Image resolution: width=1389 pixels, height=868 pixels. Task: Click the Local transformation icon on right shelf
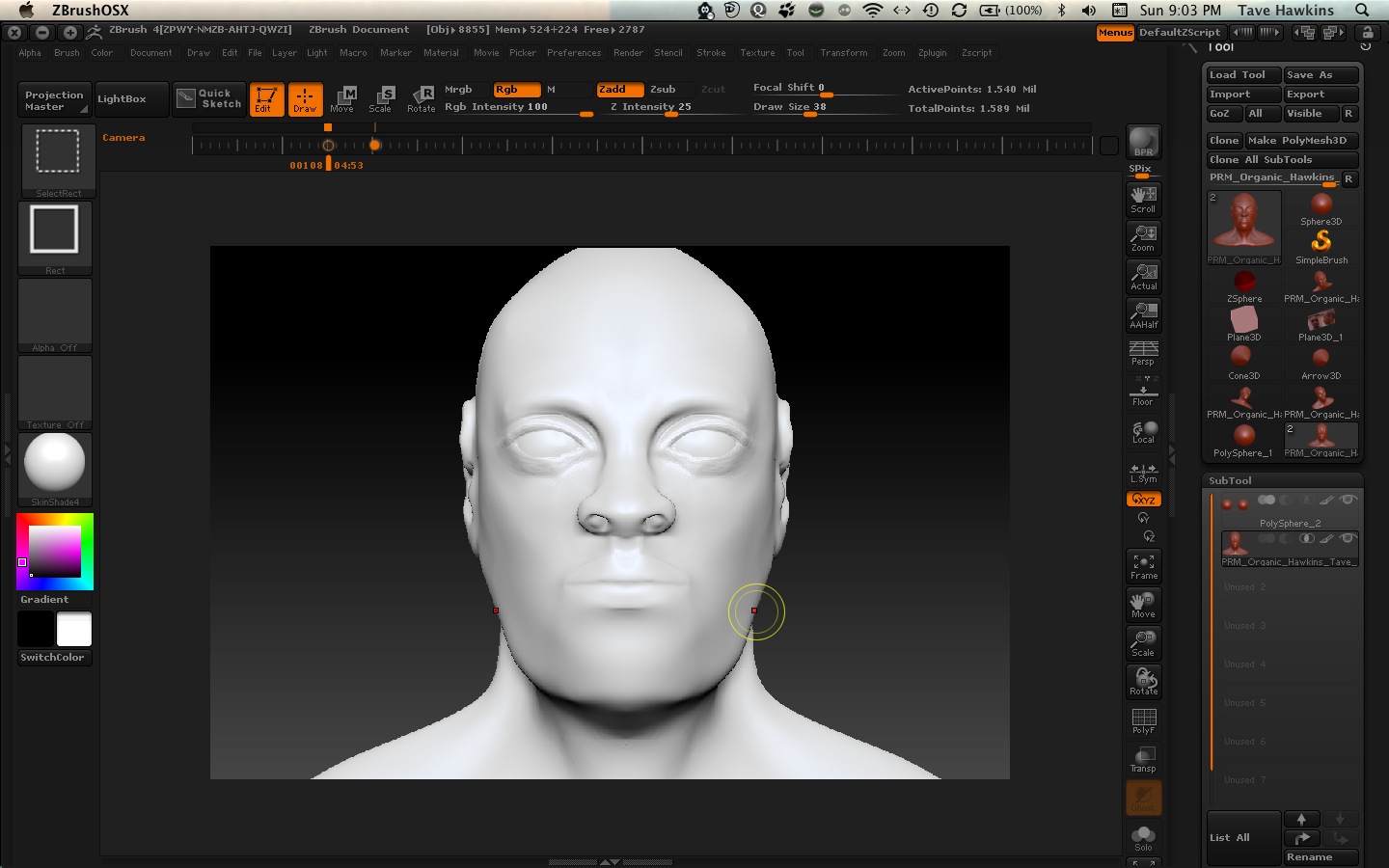1143,430
